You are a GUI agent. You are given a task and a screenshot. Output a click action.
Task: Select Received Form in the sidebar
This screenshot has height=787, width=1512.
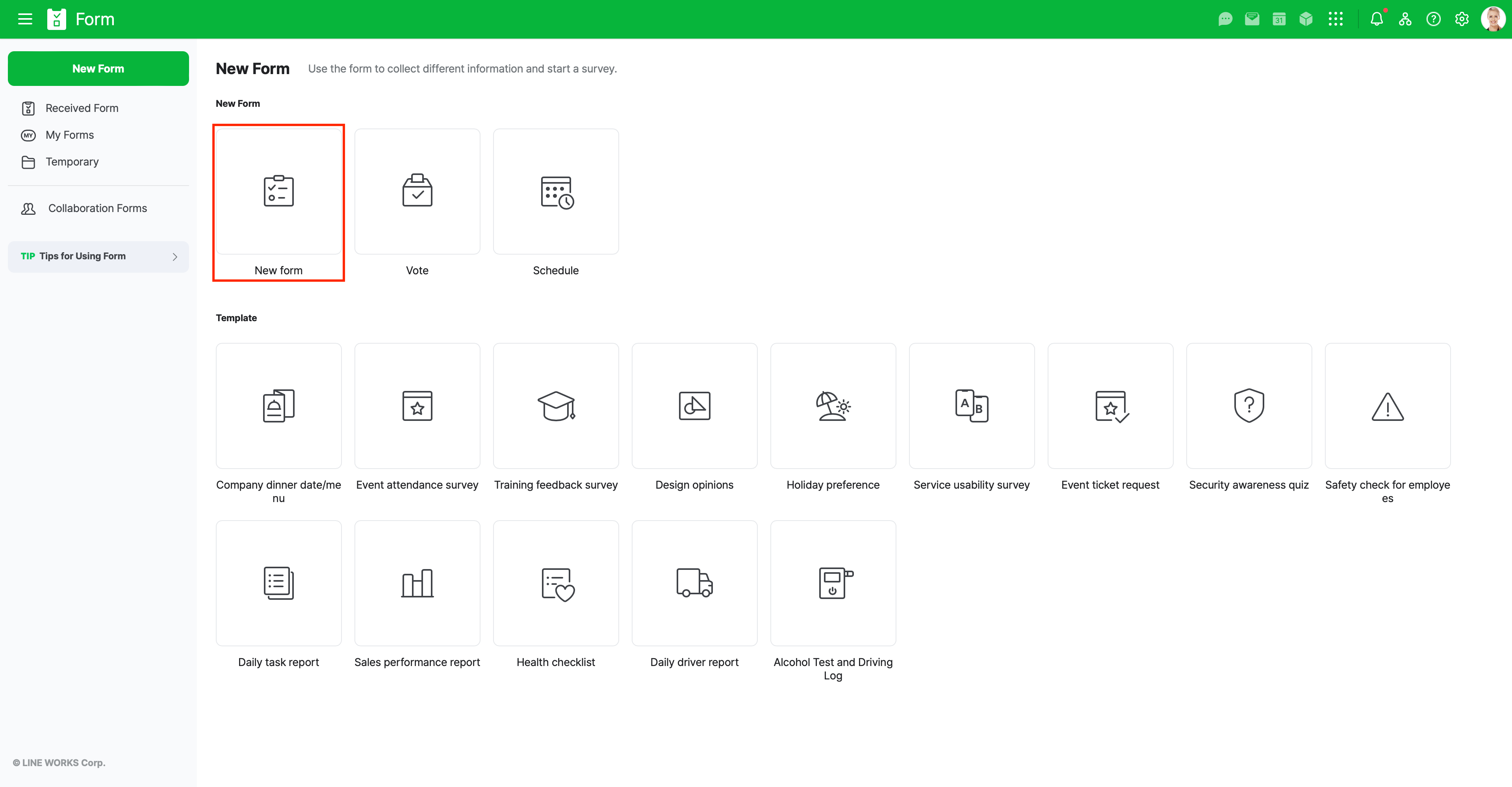[82, 108]
